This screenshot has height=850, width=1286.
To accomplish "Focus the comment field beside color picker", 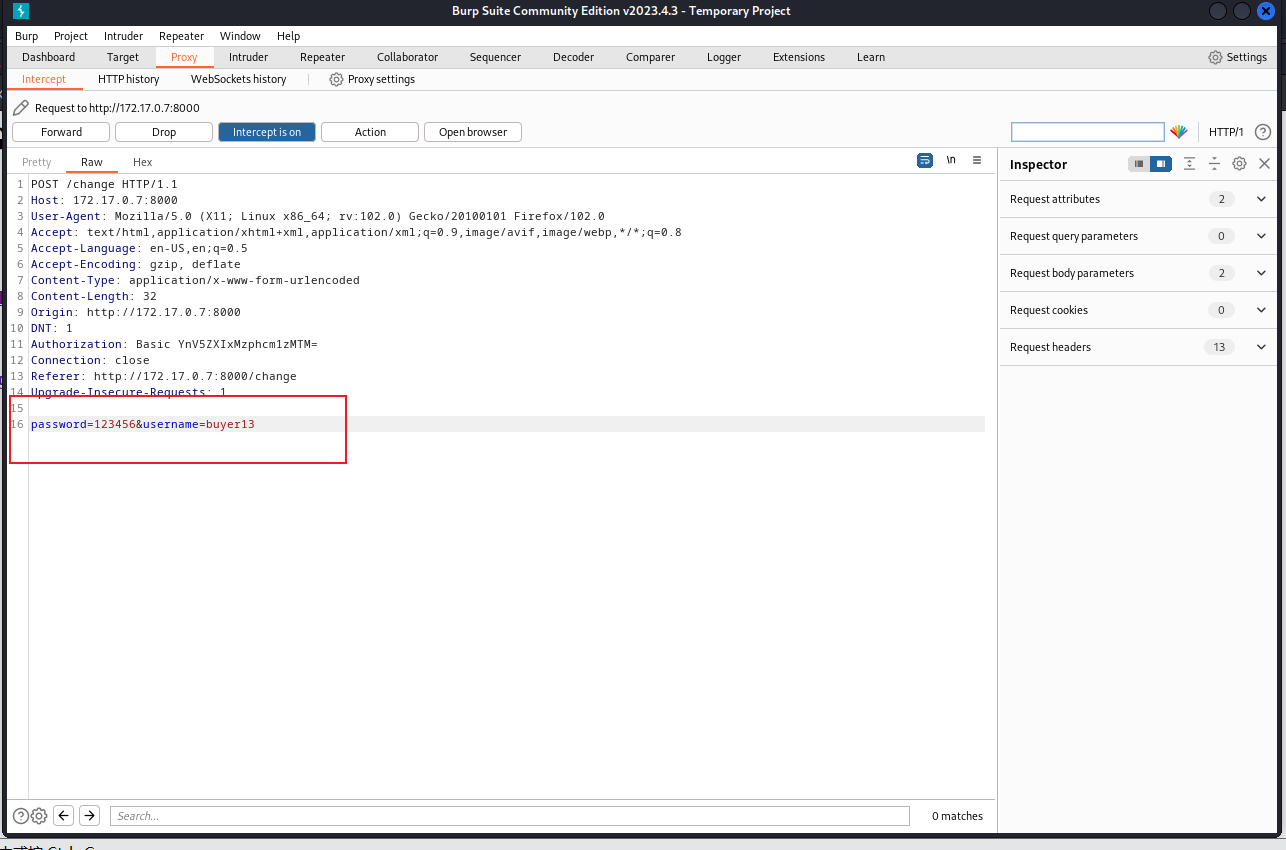I will pos(1088,132).
